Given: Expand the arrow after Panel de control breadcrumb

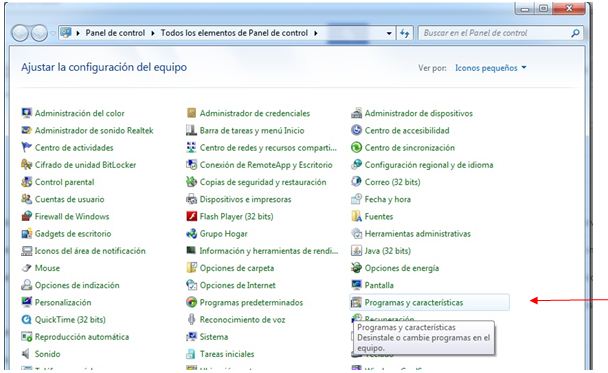Looking at the screenshot, I should 153,33.
